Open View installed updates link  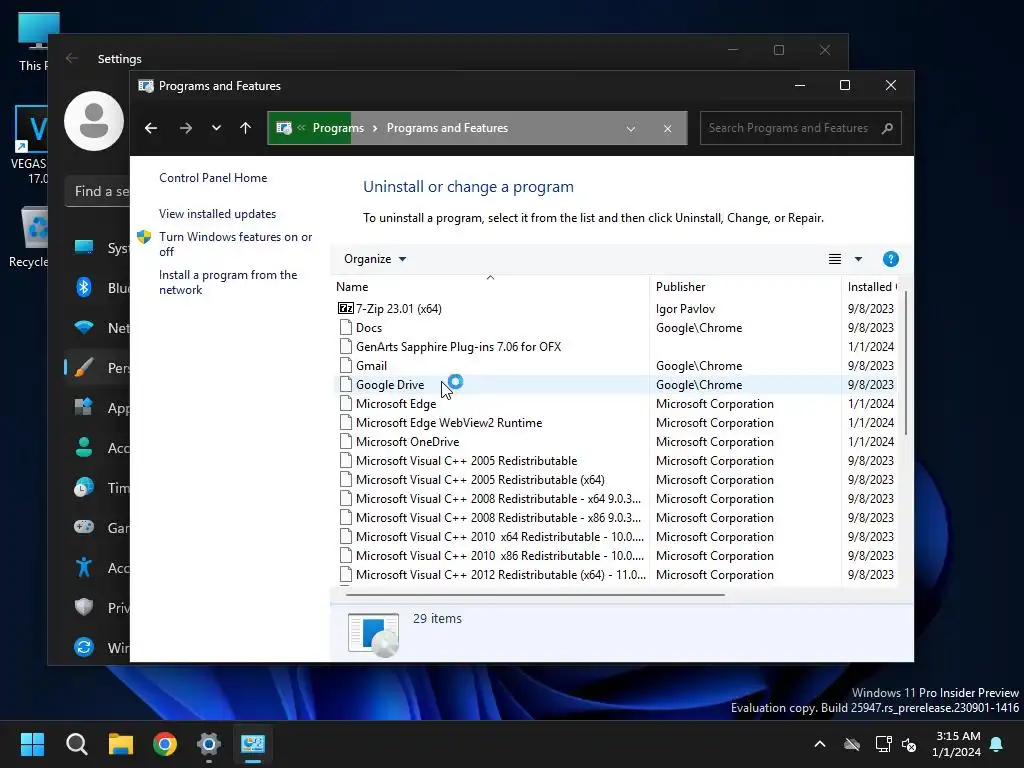217,214
